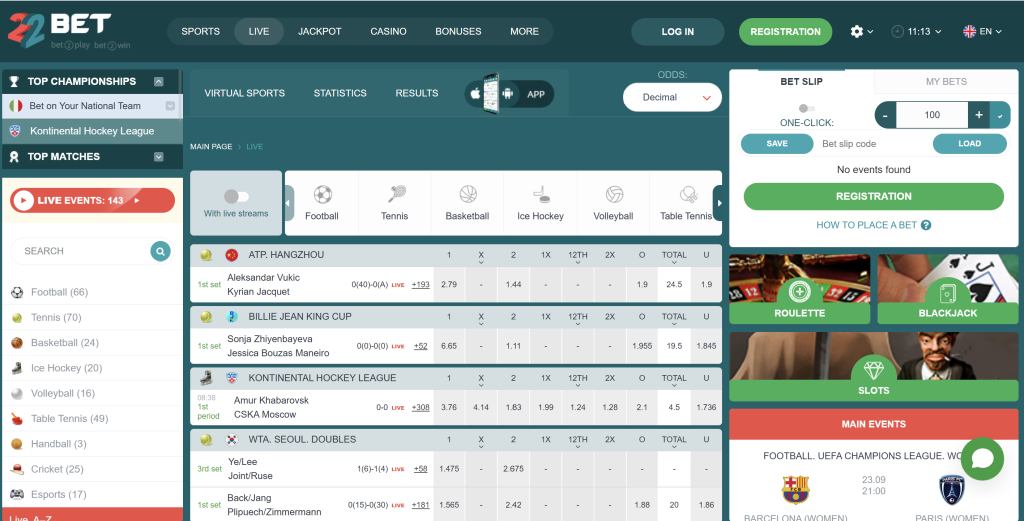Image resolution: width=1024 pixels, height=521 pixels.
Task: Toggle the With live streams switch
Action: (x=236, y=197)
